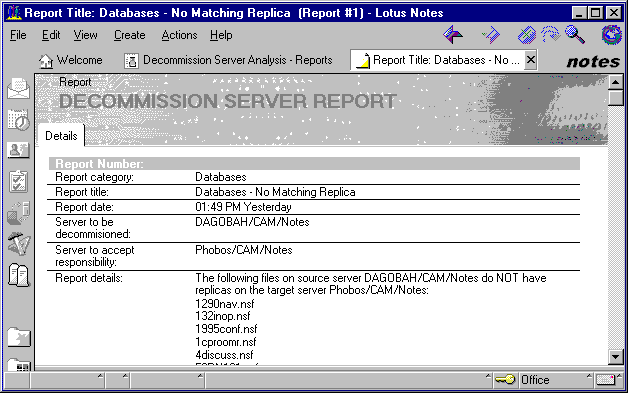
Task: Click the Go Forward navigation arrow icon
Action: point(491,35)
